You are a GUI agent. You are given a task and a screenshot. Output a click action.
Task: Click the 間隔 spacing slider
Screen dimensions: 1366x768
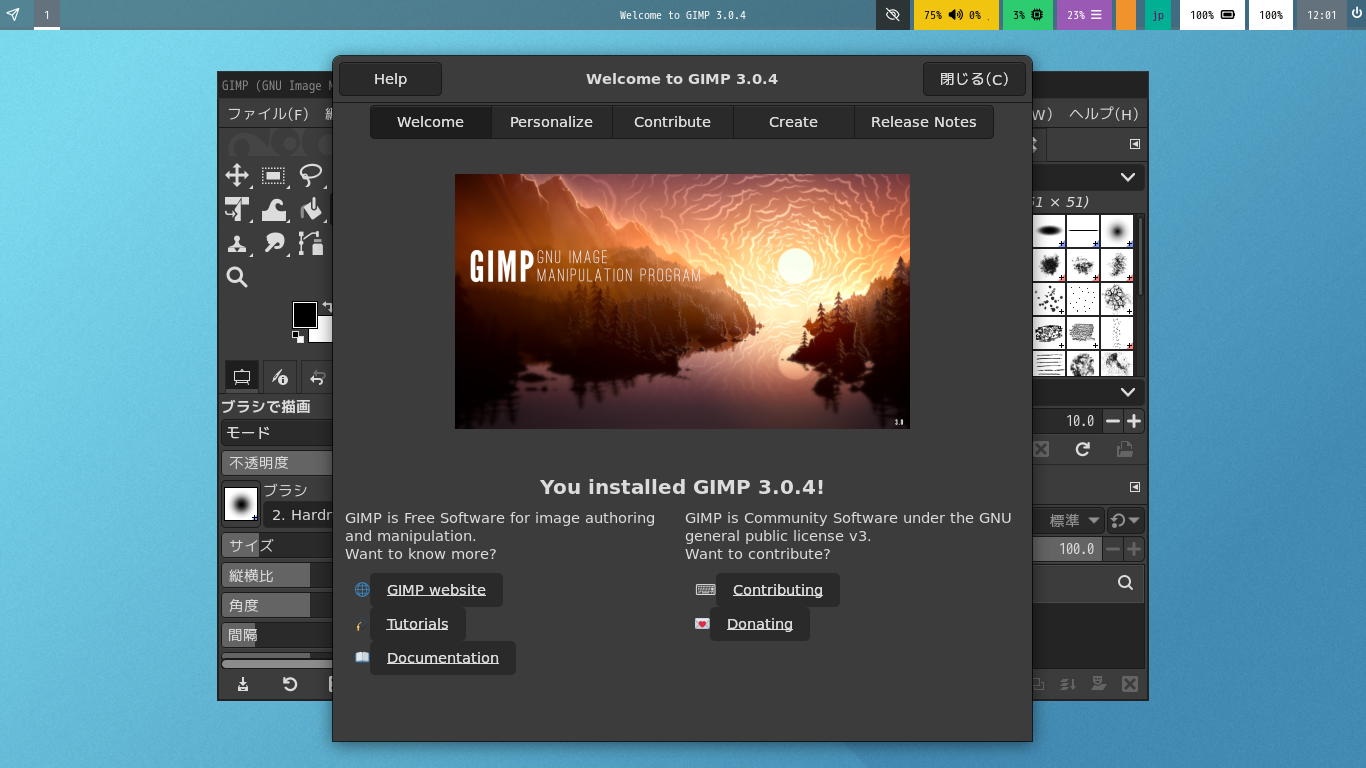coord(277,635)
